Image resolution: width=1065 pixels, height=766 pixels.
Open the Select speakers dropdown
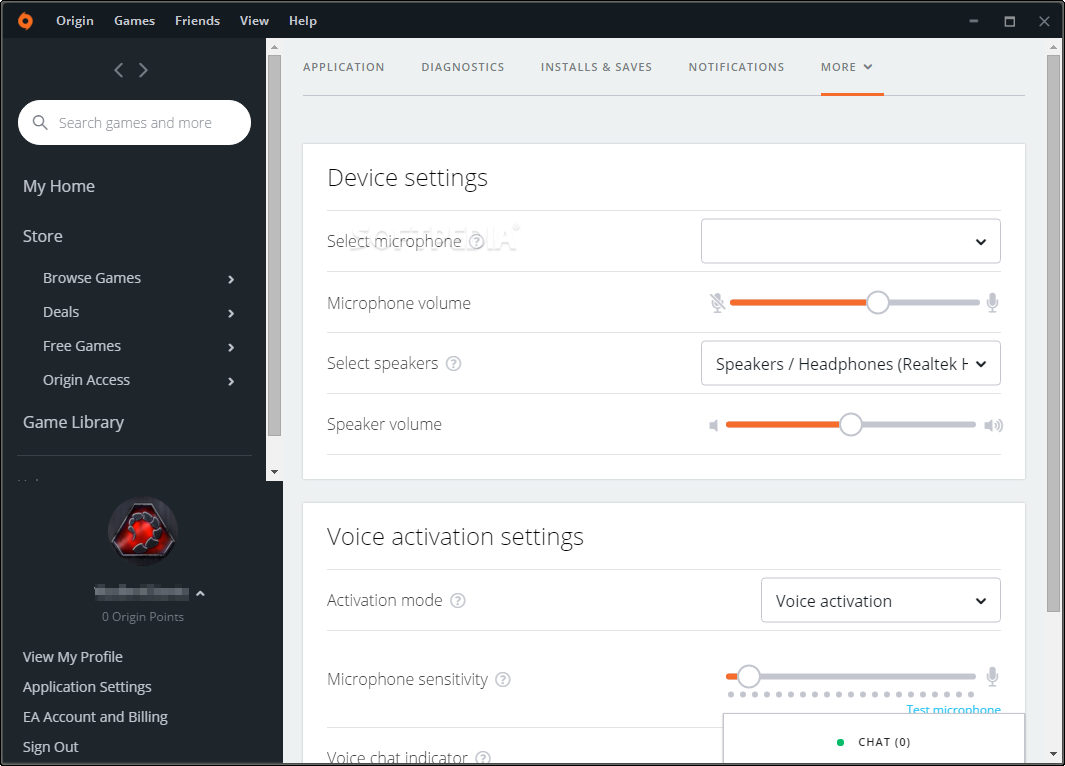850,363
